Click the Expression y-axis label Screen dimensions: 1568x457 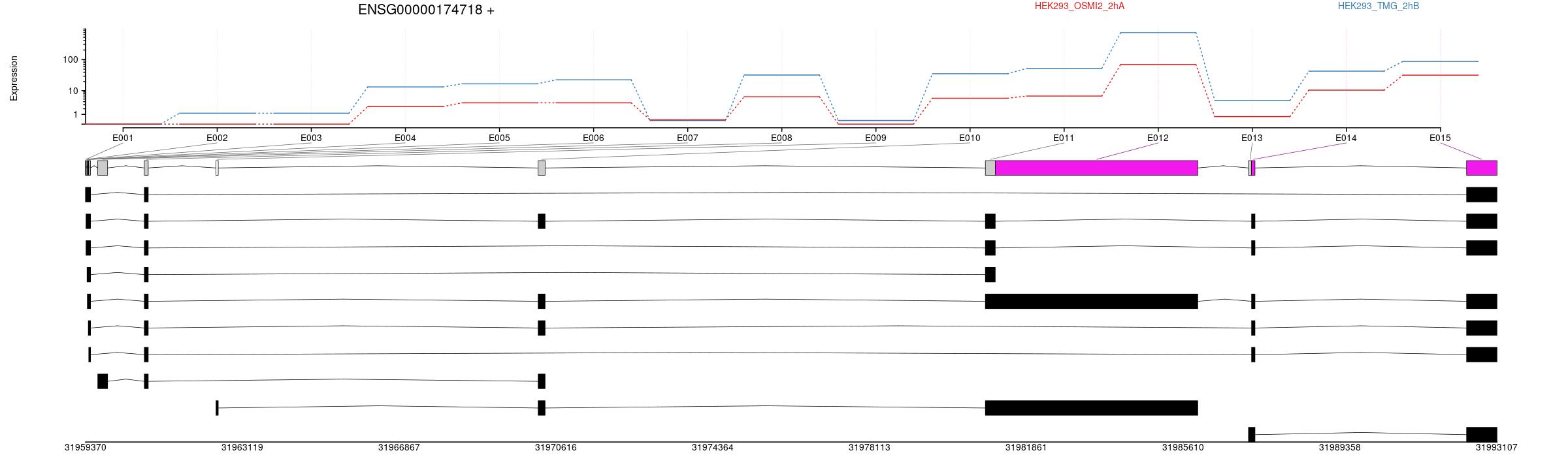[14, 78]
